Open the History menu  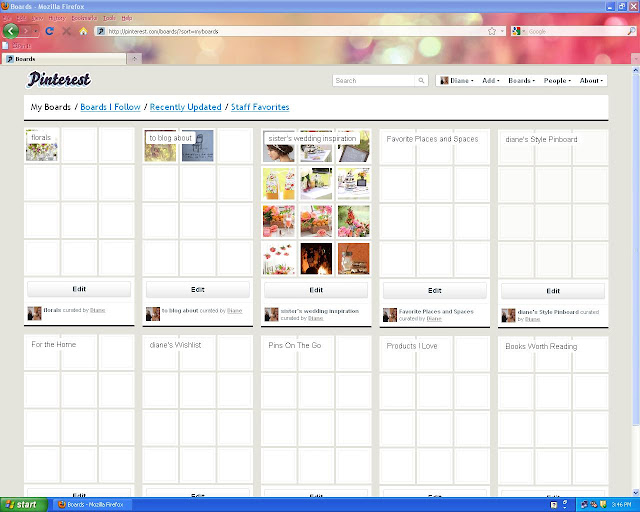[x=57, y=18]
